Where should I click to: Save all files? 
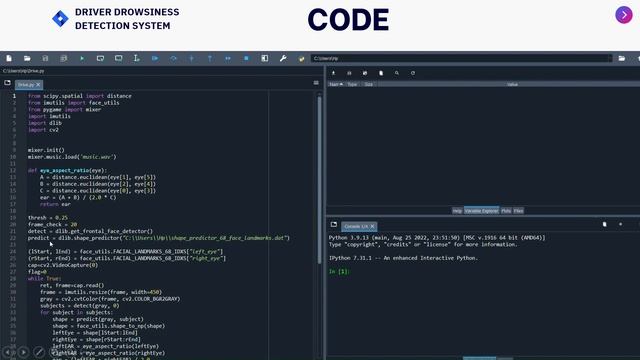click(64, 58)
